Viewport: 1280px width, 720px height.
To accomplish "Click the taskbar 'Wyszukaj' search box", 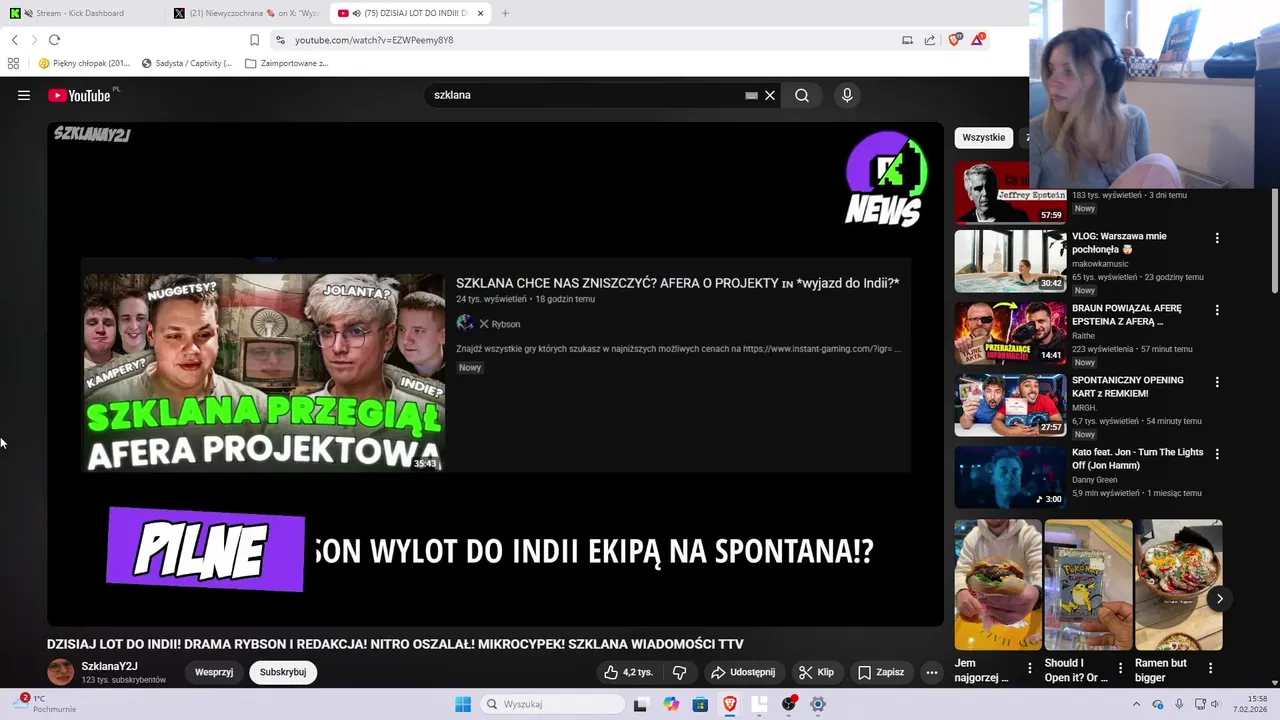I will point(552,704).
